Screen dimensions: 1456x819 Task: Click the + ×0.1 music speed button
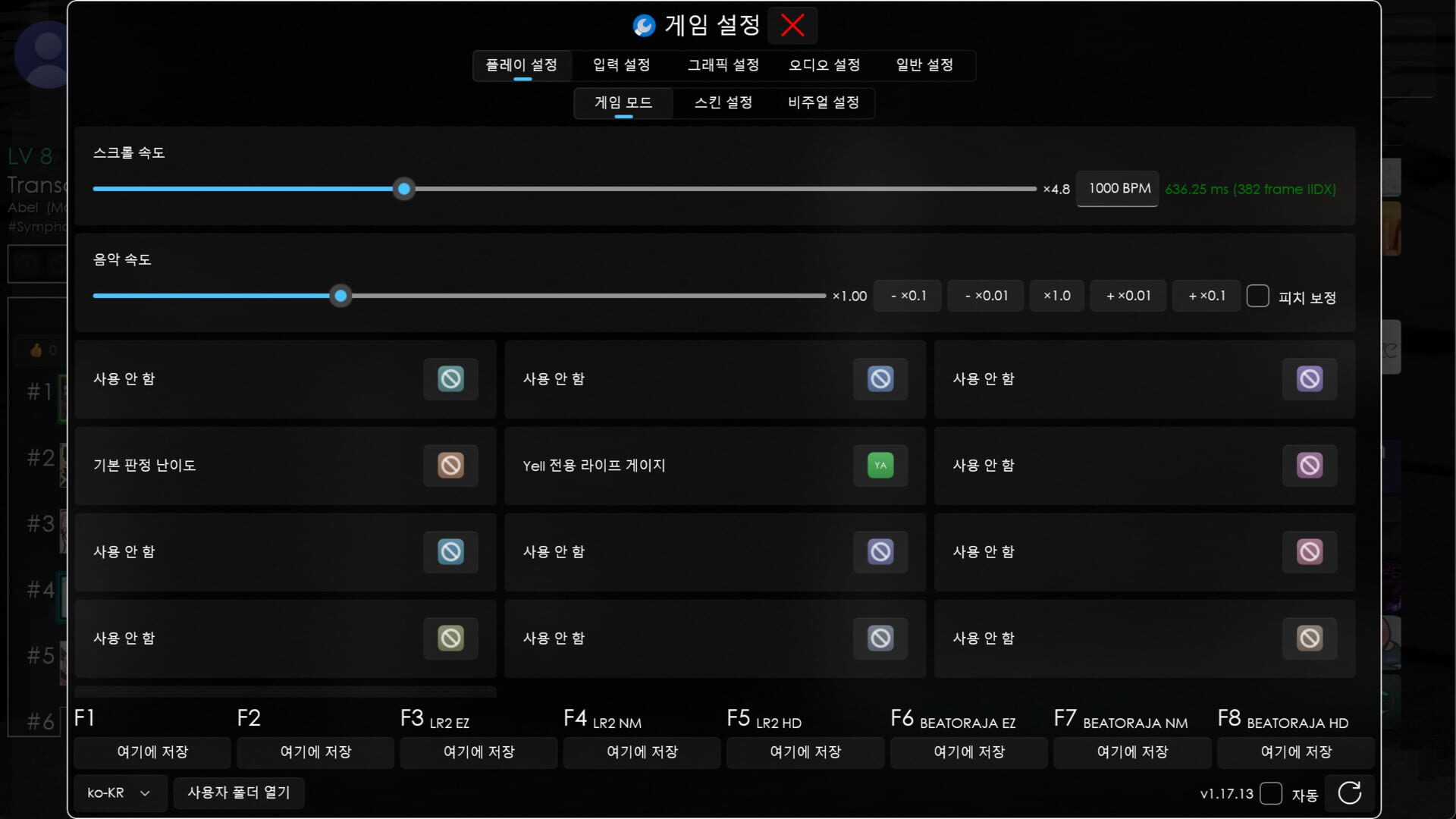(x=1207, y=296)
